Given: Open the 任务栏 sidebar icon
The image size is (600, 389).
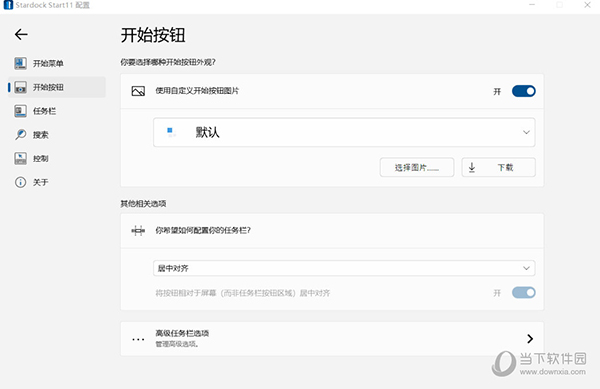Looking at the screenshot, I should click(21, 111).
